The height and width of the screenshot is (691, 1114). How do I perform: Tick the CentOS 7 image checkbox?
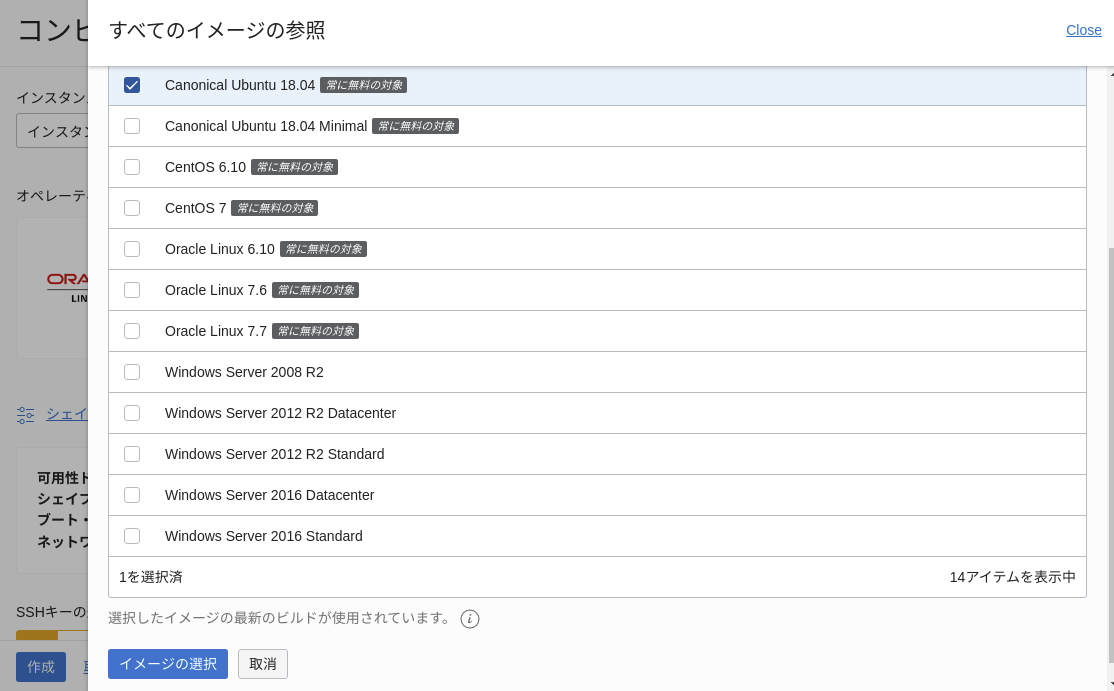[x=132, y=208]
